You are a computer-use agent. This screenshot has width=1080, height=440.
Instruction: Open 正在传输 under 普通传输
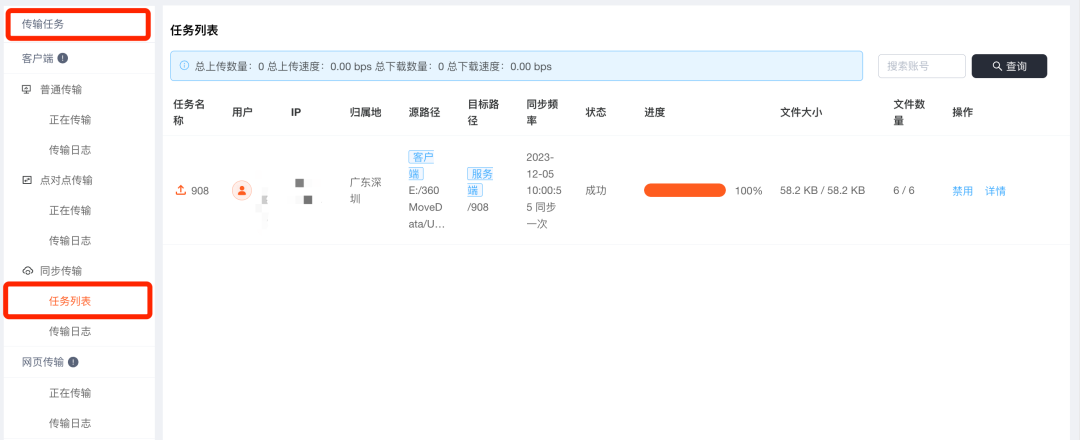[x=70, y=120]
